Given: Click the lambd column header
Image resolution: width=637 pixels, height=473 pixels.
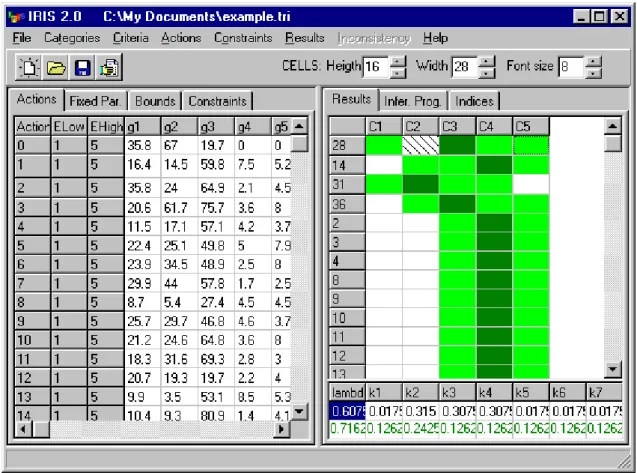Looking at the screenshot, I should [x=347, y=392].
